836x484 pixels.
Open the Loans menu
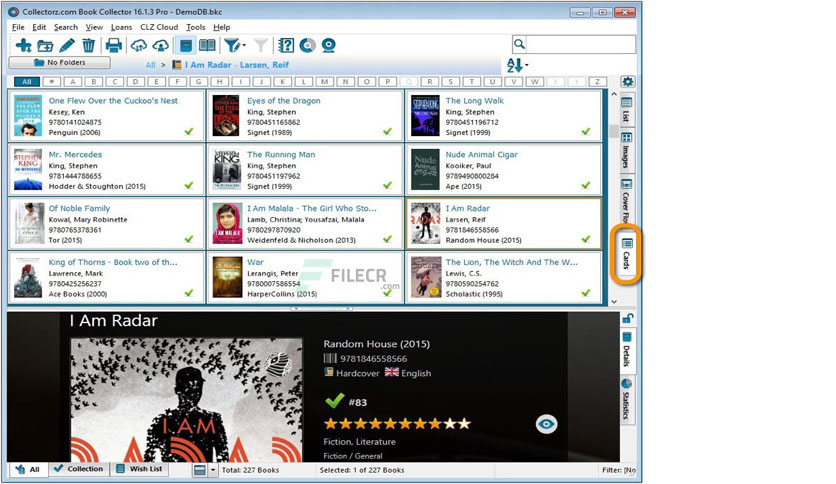[122, 27]
